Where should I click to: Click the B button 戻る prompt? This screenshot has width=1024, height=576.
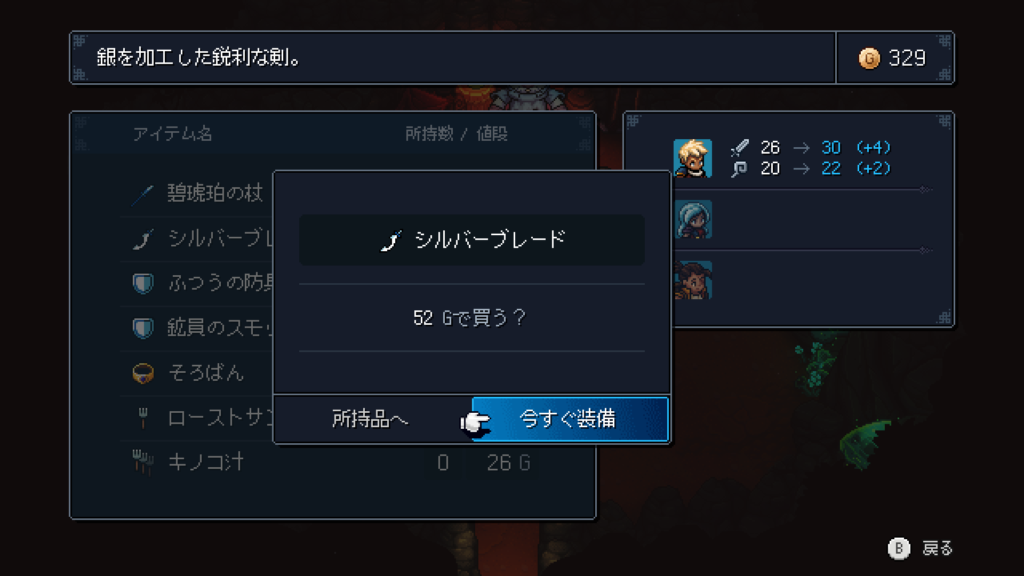pyautogui.click(x=921, y=549)
